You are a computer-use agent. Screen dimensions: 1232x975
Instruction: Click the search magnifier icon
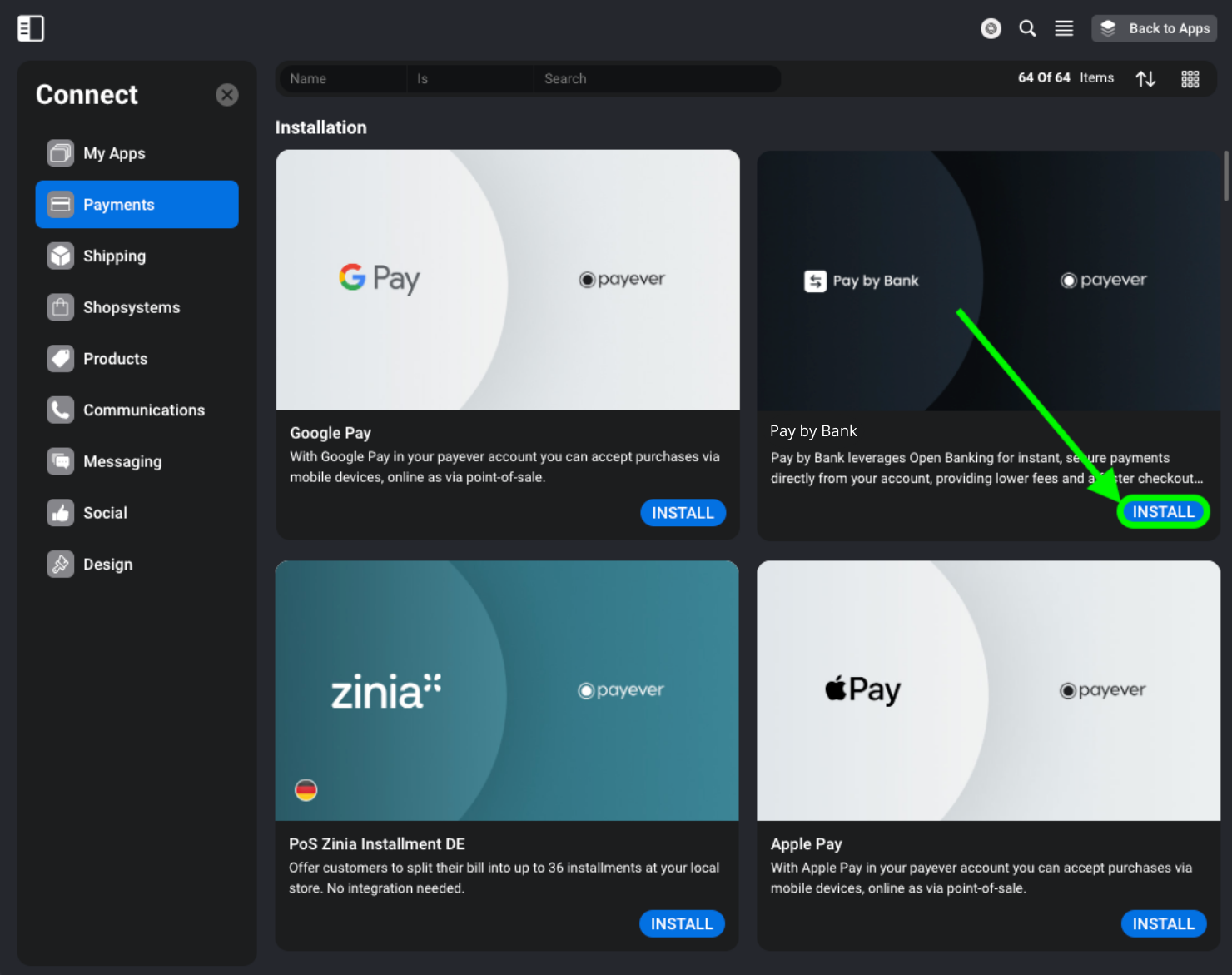point(1027,28)
